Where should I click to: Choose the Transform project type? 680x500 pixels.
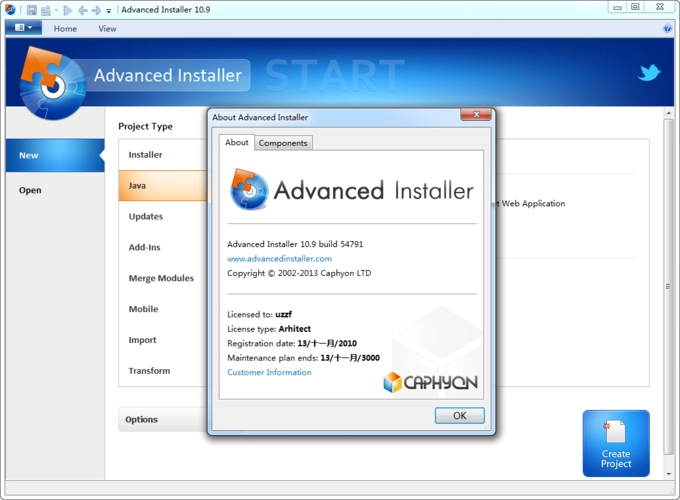click(163, 371)
